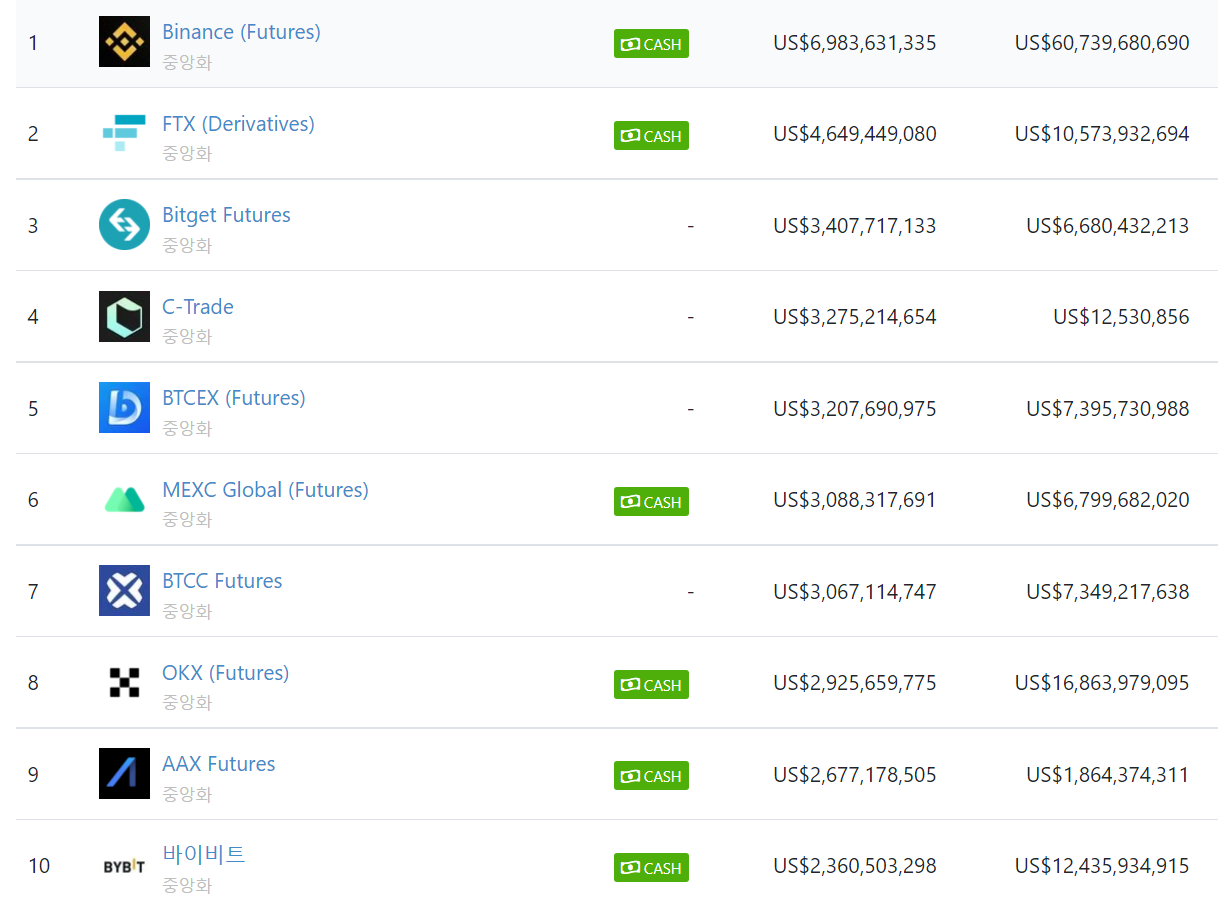Select the value US$2,360,503,298

[x=855, y=866]
